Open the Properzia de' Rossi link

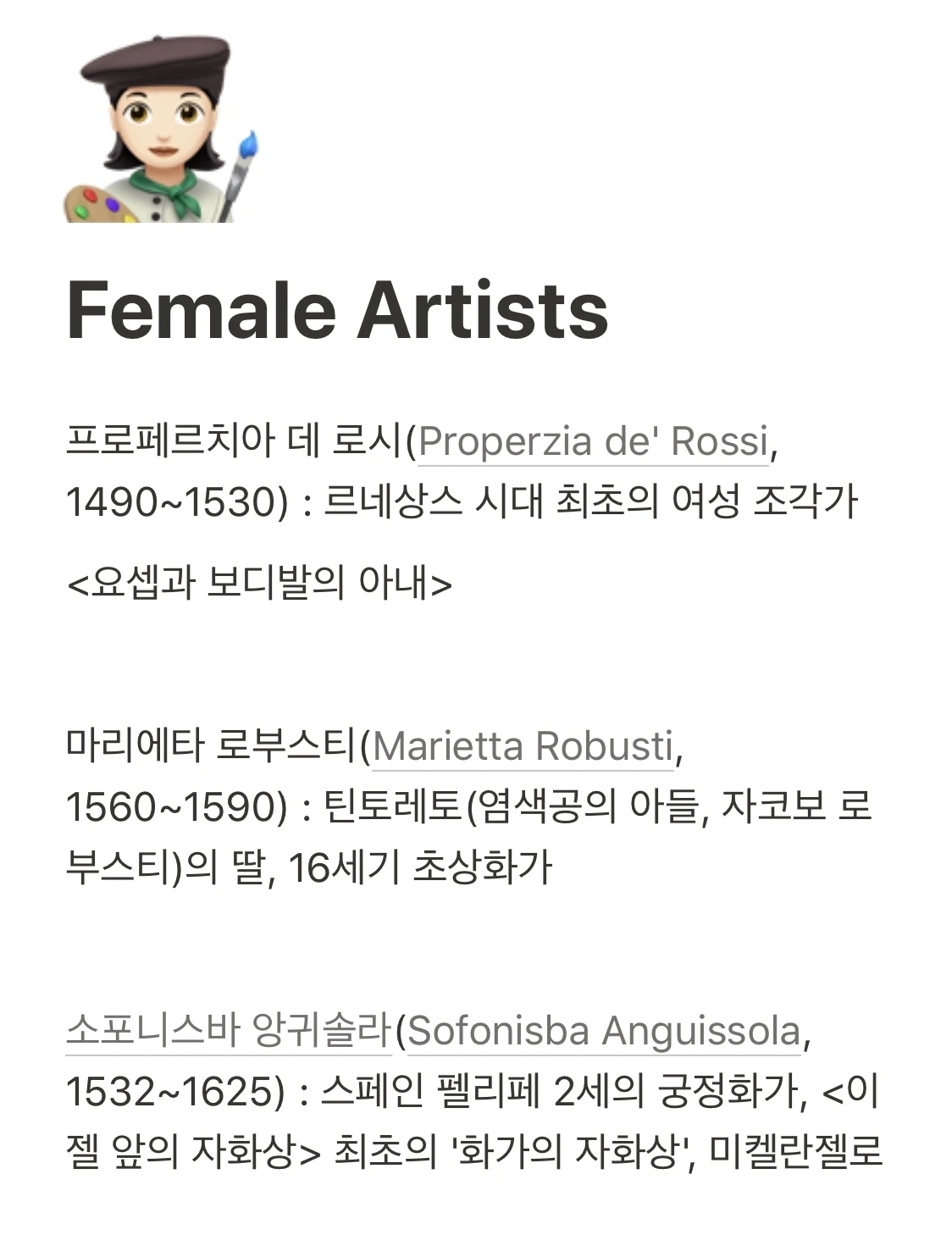[x=593, y=441]
